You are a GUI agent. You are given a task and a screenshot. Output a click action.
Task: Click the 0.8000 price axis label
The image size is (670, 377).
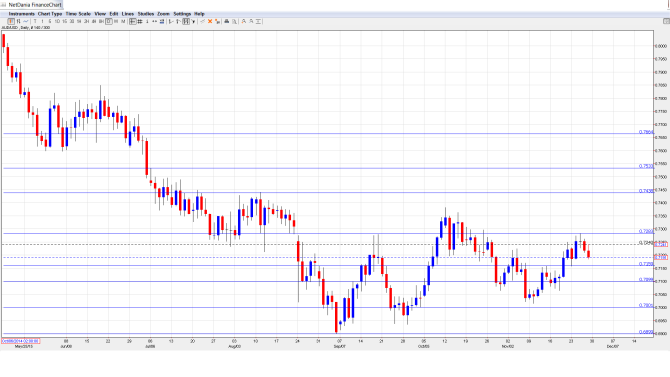(661, 46)
